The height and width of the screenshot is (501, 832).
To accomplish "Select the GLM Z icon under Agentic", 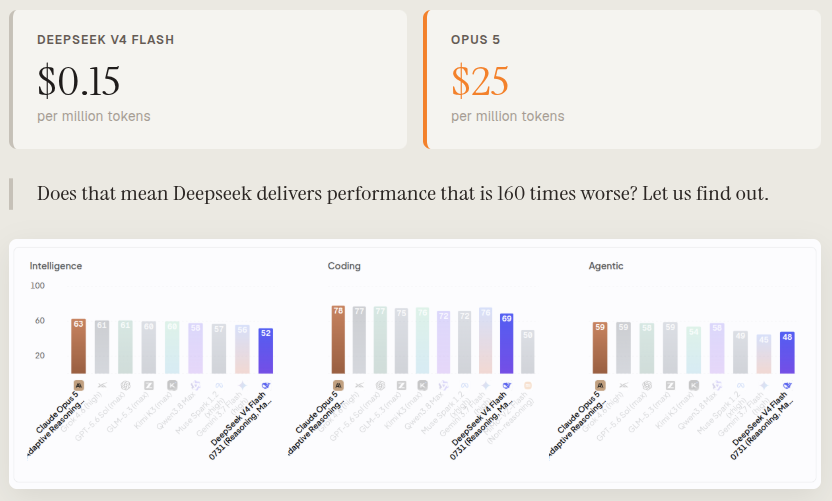I will coord(670,385).
